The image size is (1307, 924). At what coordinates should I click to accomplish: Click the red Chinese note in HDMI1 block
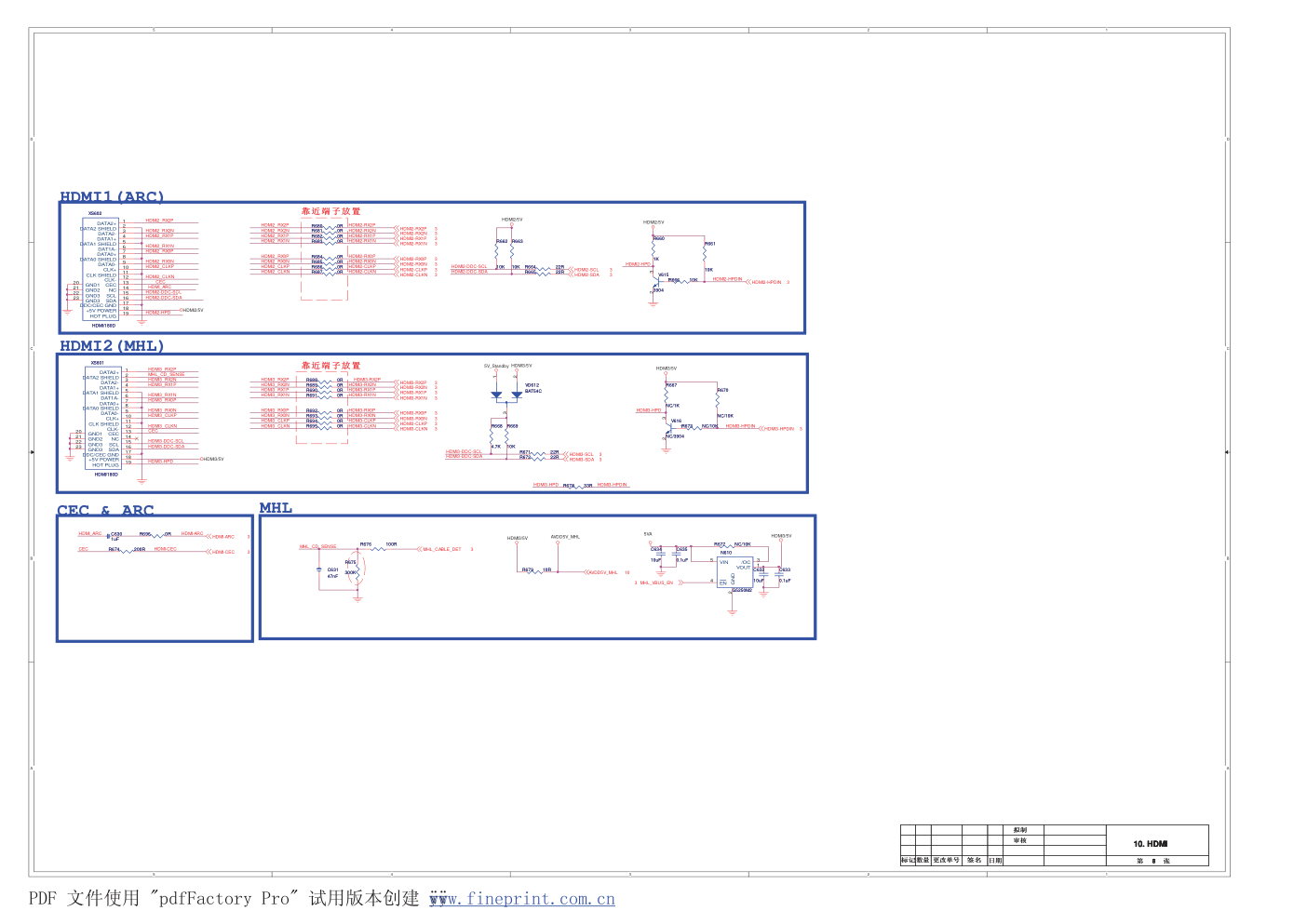tap(330, 211)
